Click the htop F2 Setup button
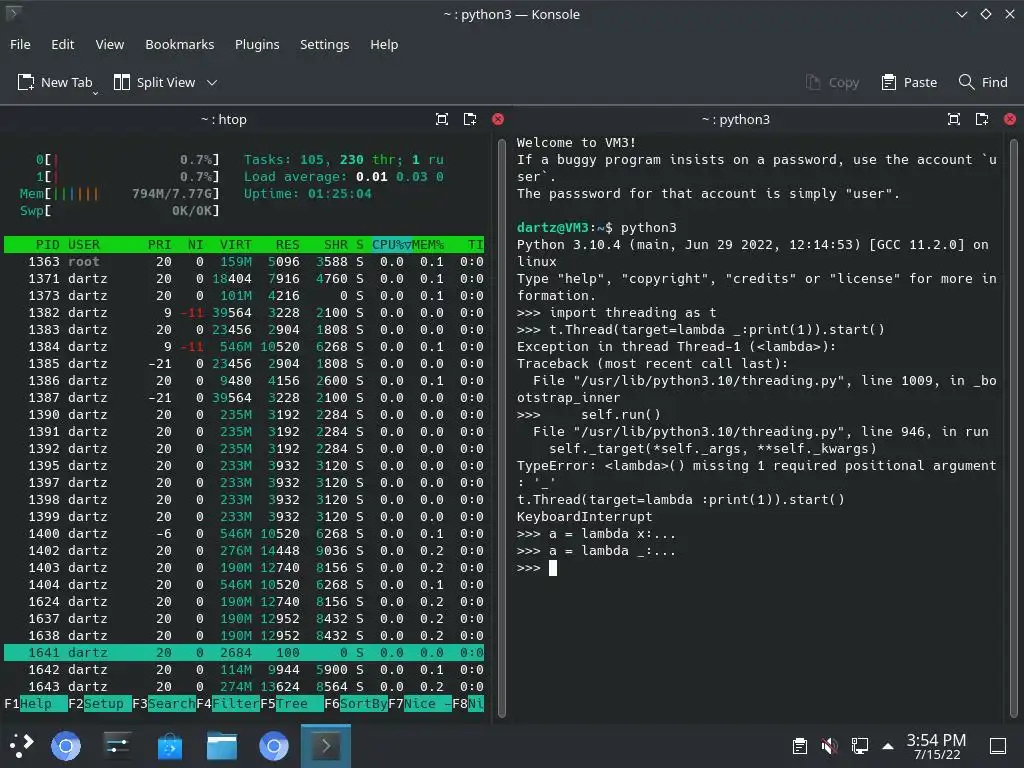1024x768 pixels. coord(100,703)
